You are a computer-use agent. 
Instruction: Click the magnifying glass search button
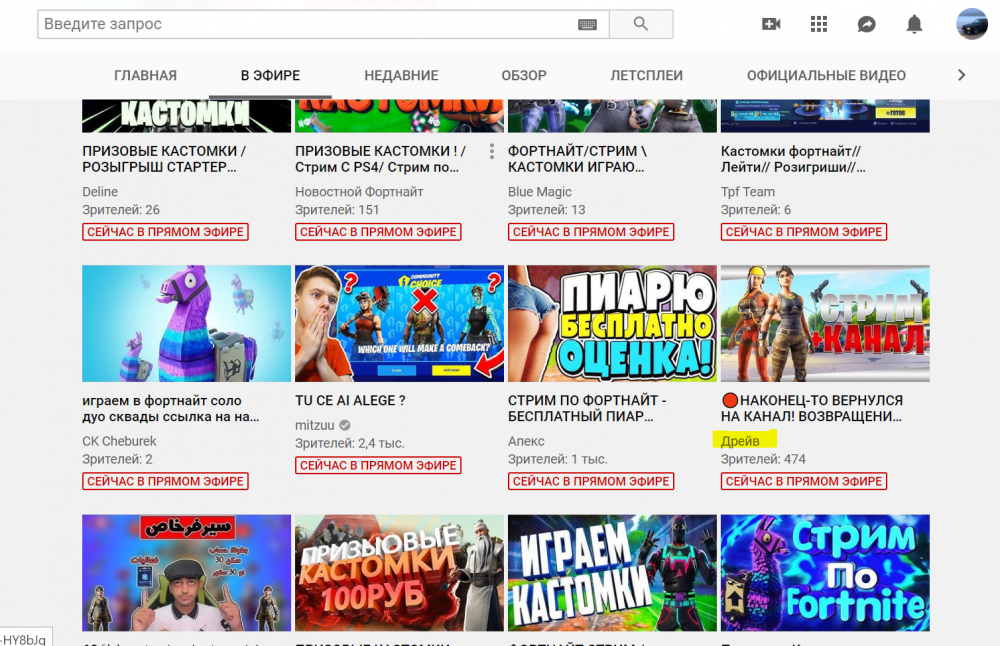coord(641,24)
